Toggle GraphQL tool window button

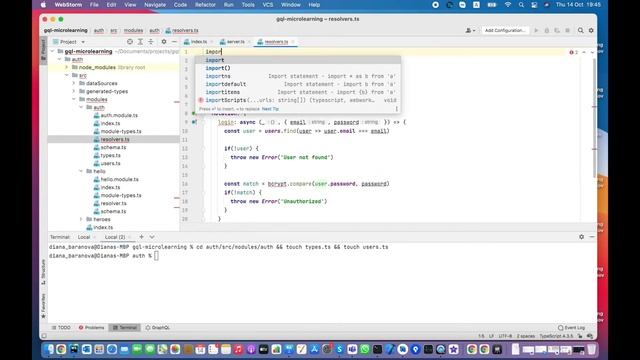158,328
